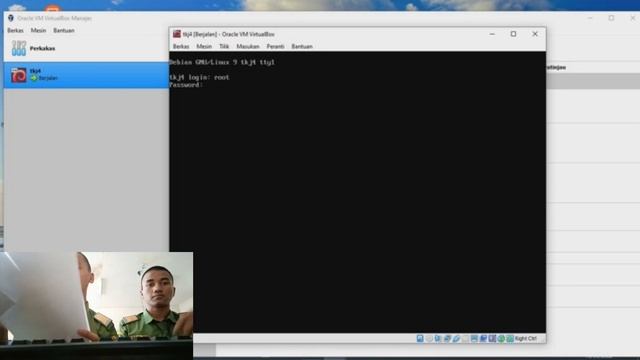Minimize the tkj4 VM window
Screen dimensions: 640x360
[492, 34]
